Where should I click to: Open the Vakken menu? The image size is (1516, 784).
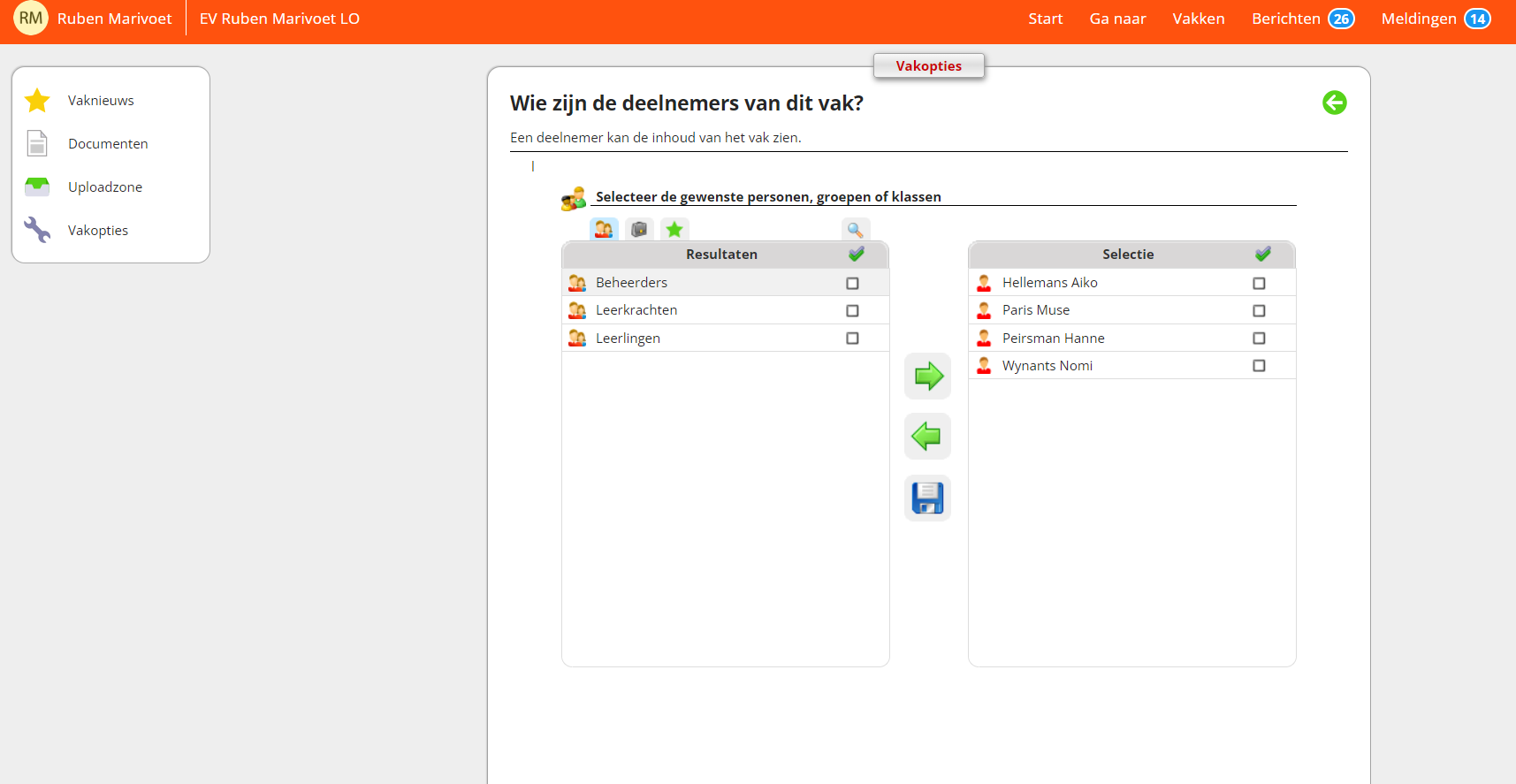pyautogui.click(x=1198, y=19)
